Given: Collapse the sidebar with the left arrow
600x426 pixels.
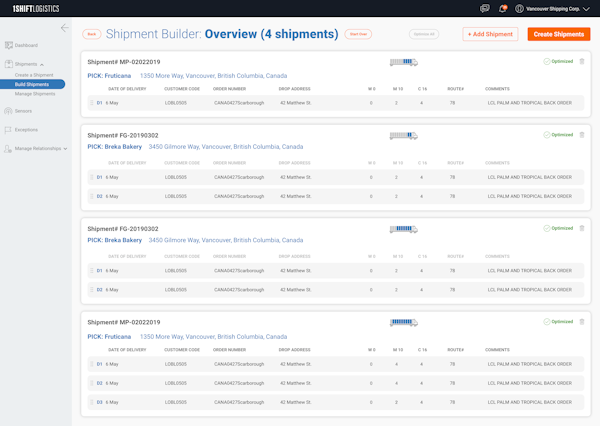Looking at the screenshot, I should click(x=65, y=28).
